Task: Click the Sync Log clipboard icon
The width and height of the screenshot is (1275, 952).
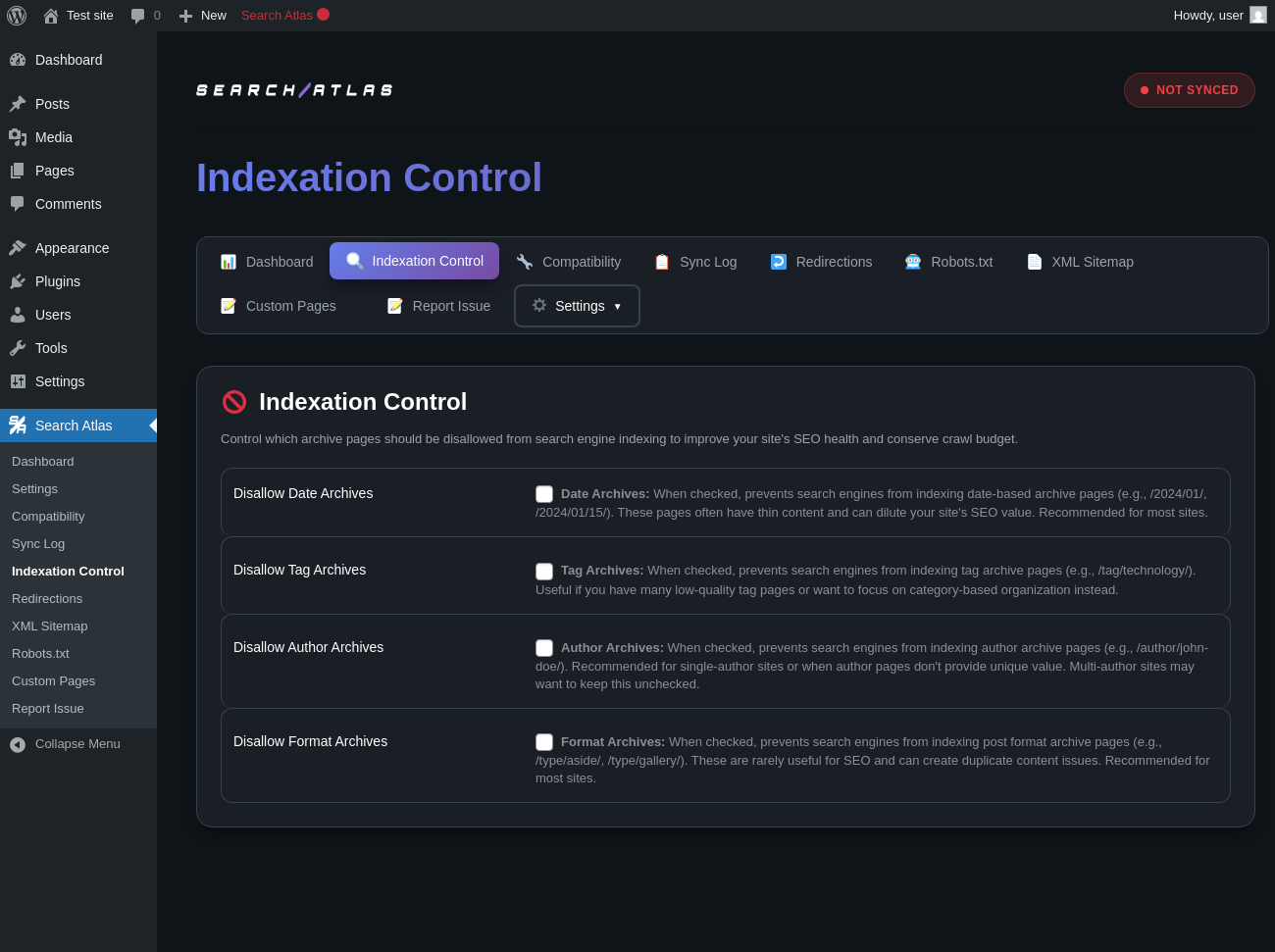Action: [x=662, y=262]
